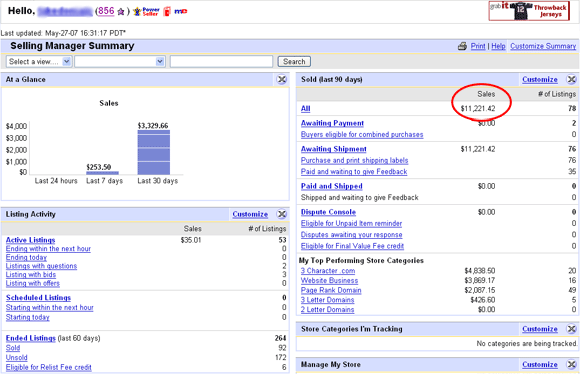Open the Page Rank Domain category

click(331, 290)
